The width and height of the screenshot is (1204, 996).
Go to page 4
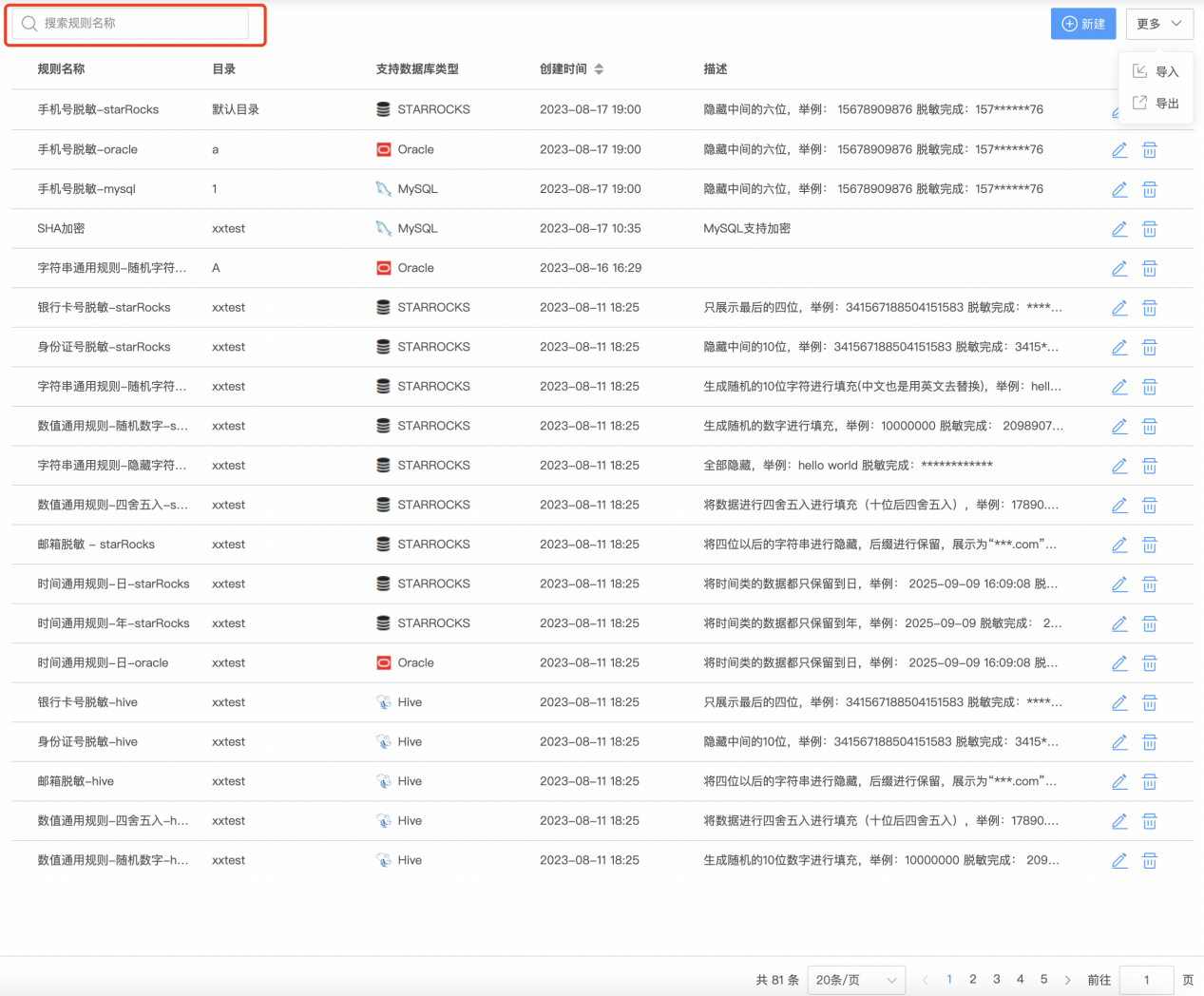1021,979
